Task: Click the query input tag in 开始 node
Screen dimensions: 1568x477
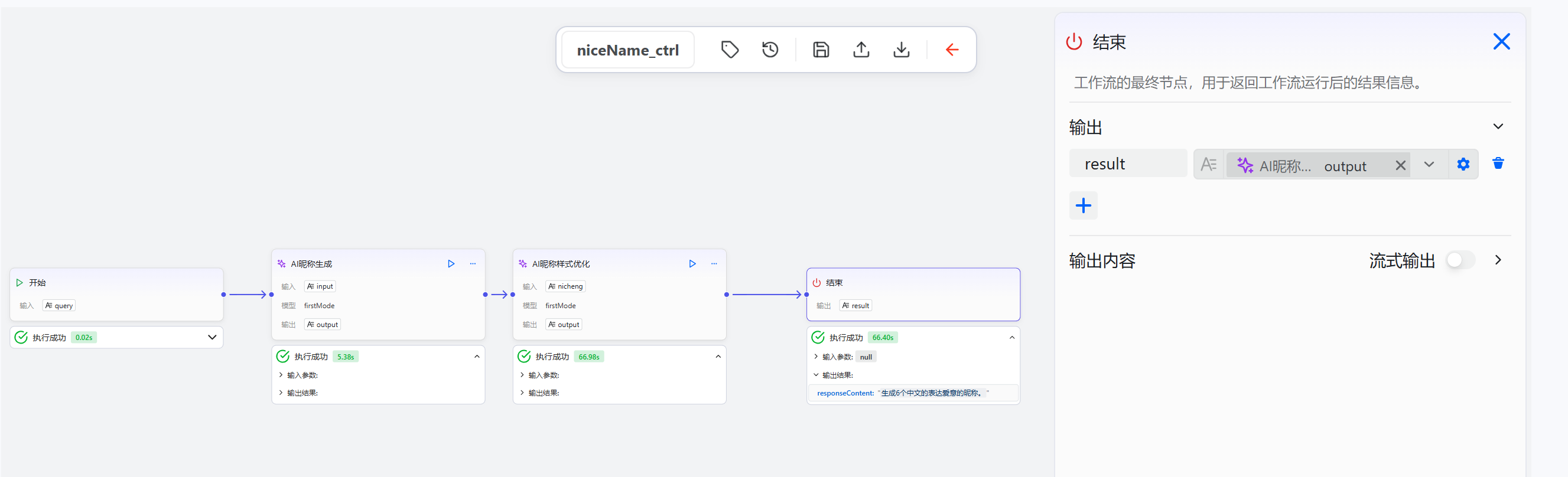Action: click(59, 305)
